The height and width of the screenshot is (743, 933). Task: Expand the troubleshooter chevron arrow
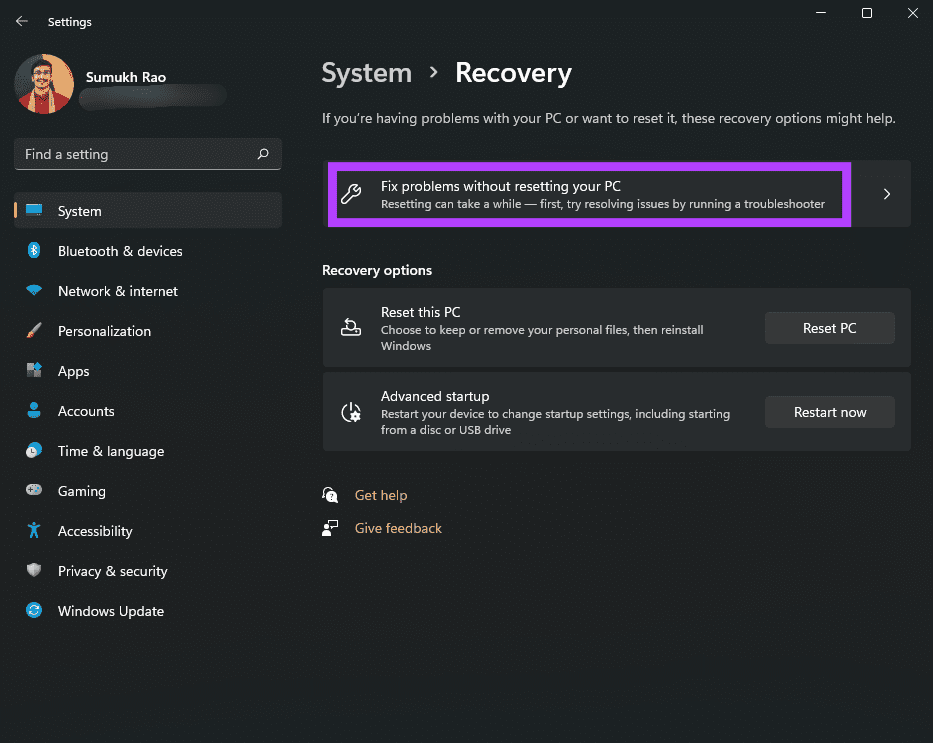point(887,194)
